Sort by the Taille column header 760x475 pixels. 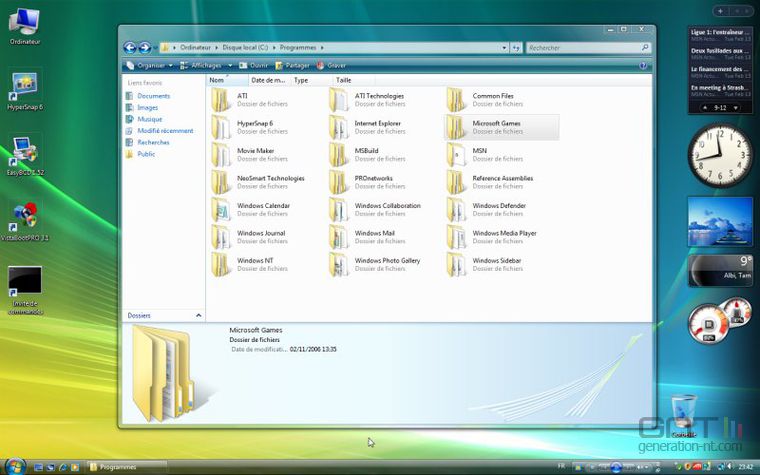point(354,80)
